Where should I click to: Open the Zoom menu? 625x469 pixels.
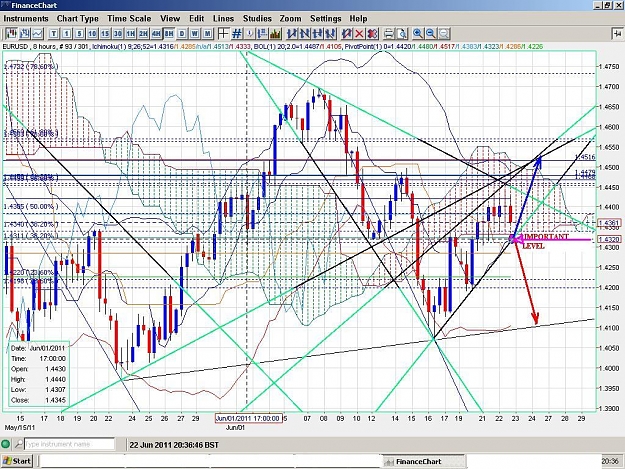291,18
